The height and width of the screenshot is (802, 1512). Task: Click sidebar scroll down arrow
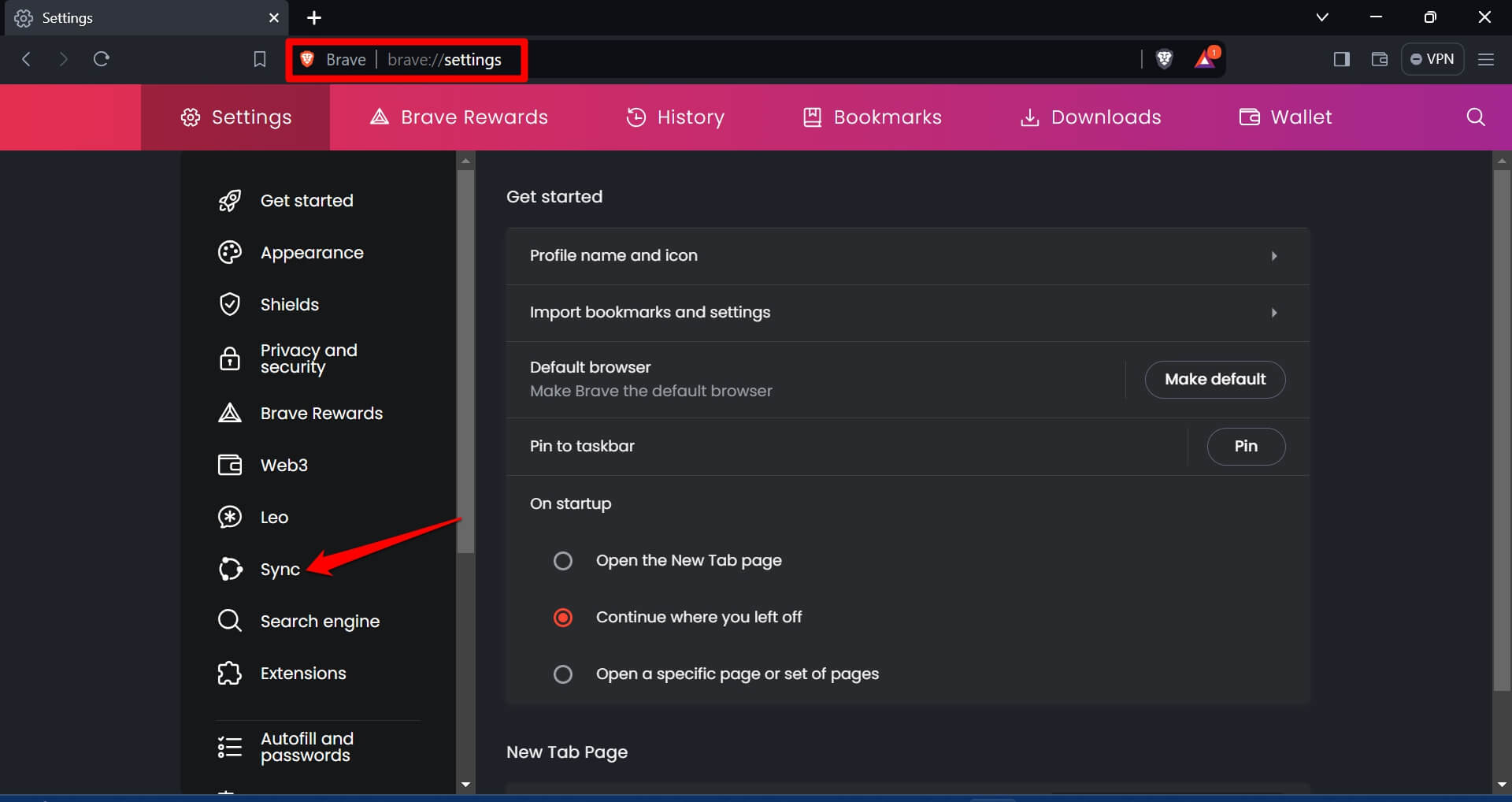(x=465, y=785)
